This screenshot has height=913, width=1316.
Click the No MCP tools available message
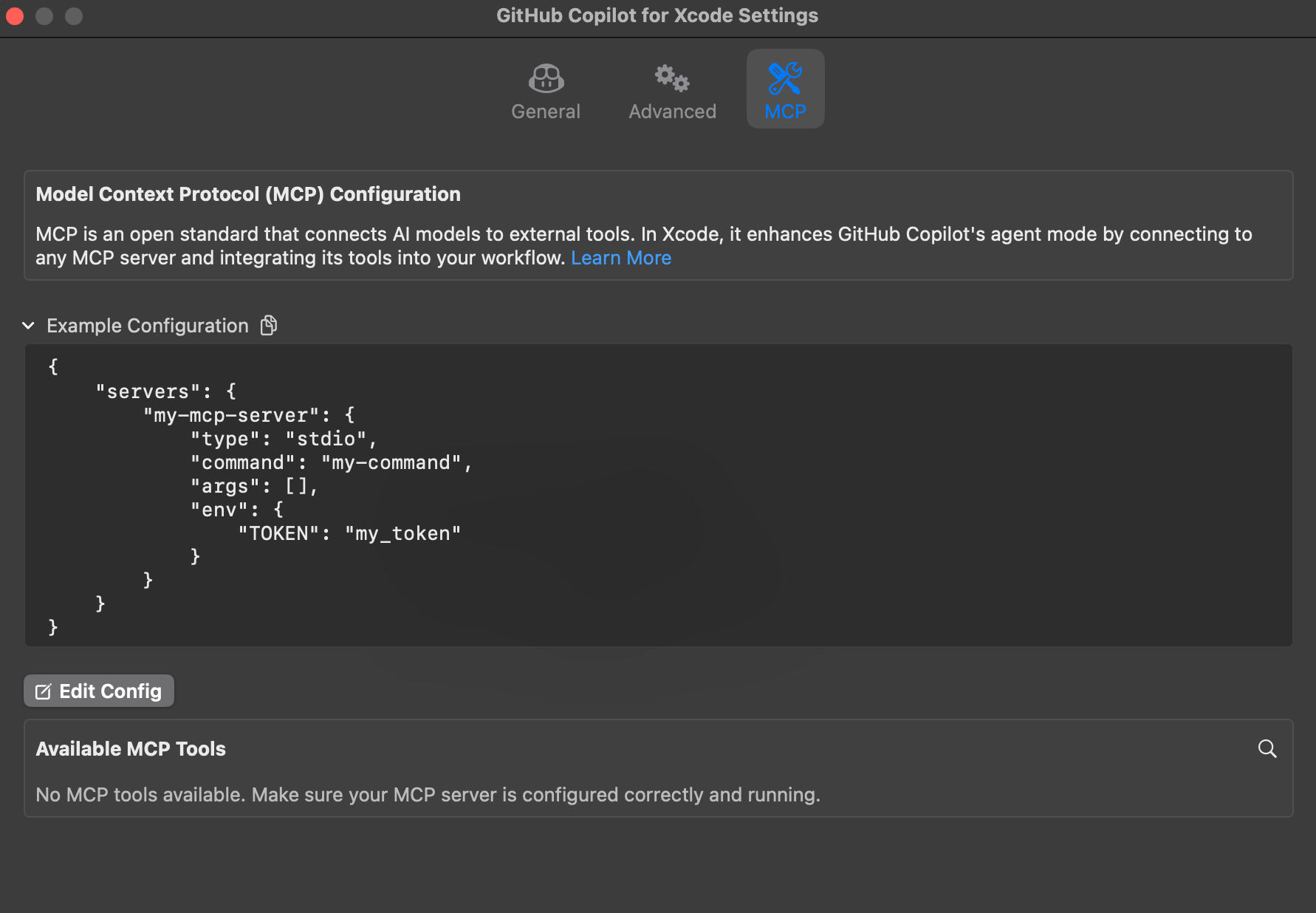428,795
